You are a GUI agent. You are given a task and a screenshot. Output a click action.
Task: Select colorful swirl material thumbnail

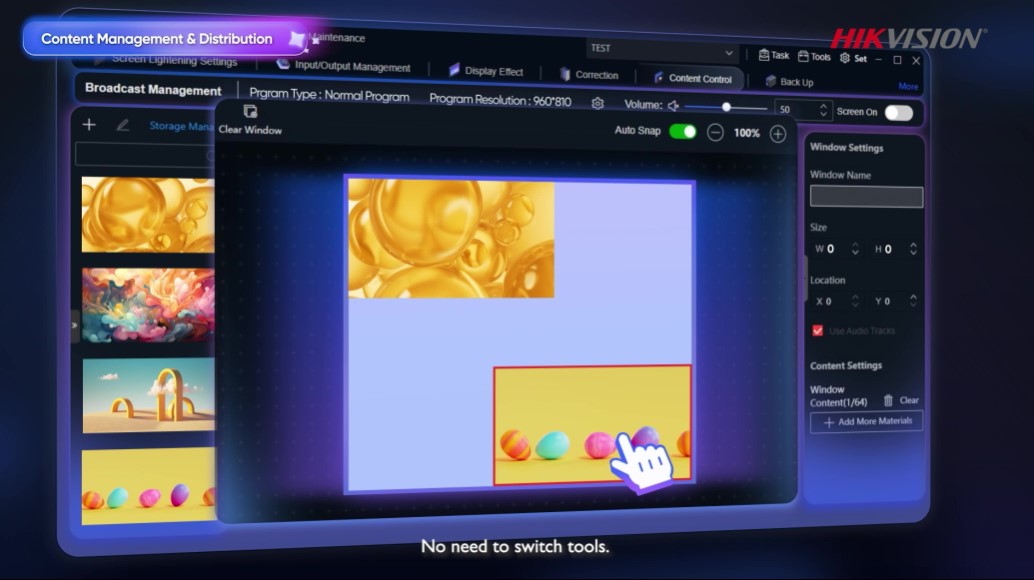tap(148, 305)
